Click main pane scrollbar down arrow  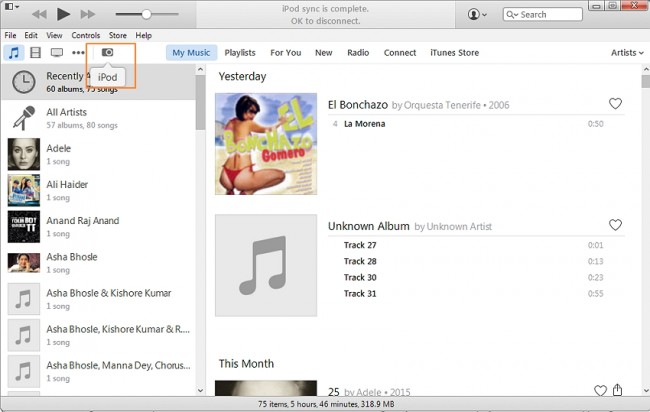coord(645,390)
